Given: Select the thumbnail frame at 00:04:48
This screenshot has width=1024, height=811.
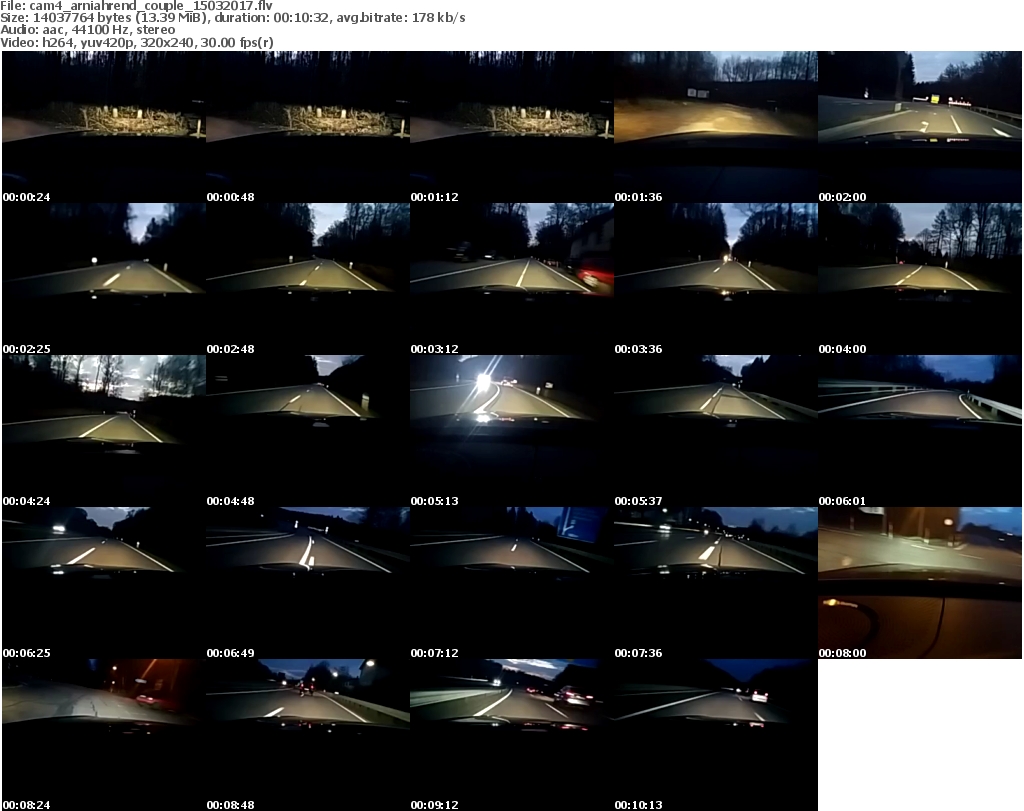Looking at the screenshot, I should (308, 432).
